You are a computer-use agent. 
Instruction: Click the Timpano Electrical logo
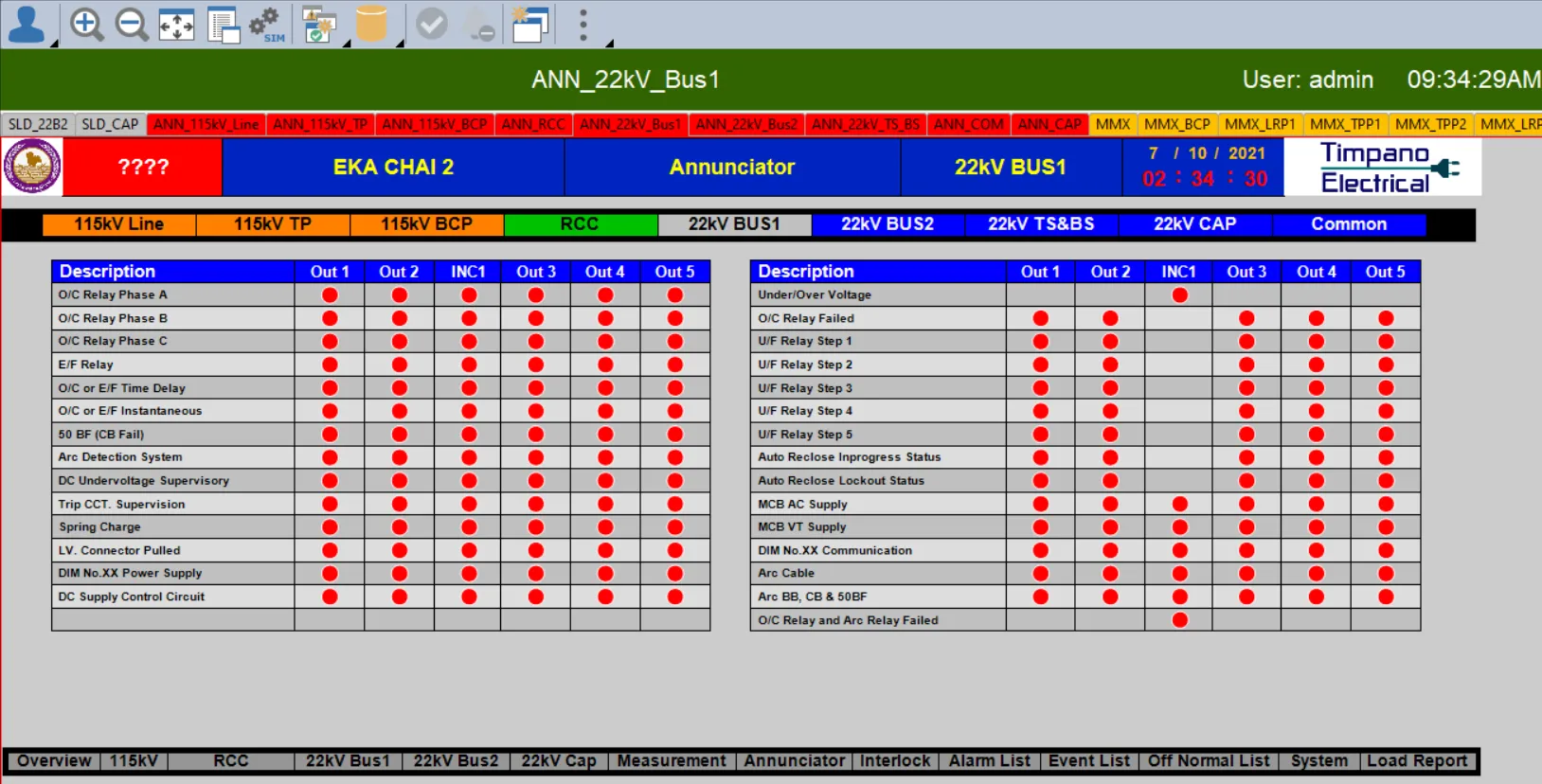pos(1383,168)
